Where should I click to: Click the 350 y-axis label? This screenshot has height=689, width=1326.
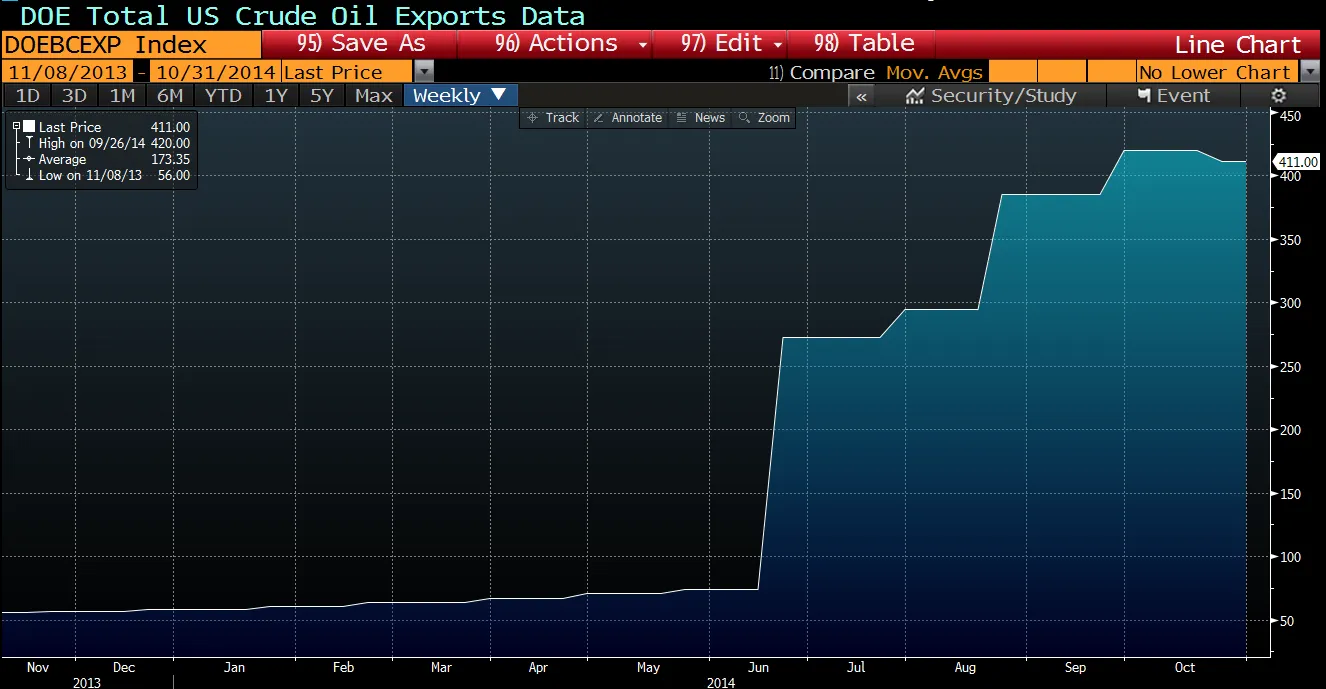click(x=1290, y=240)
